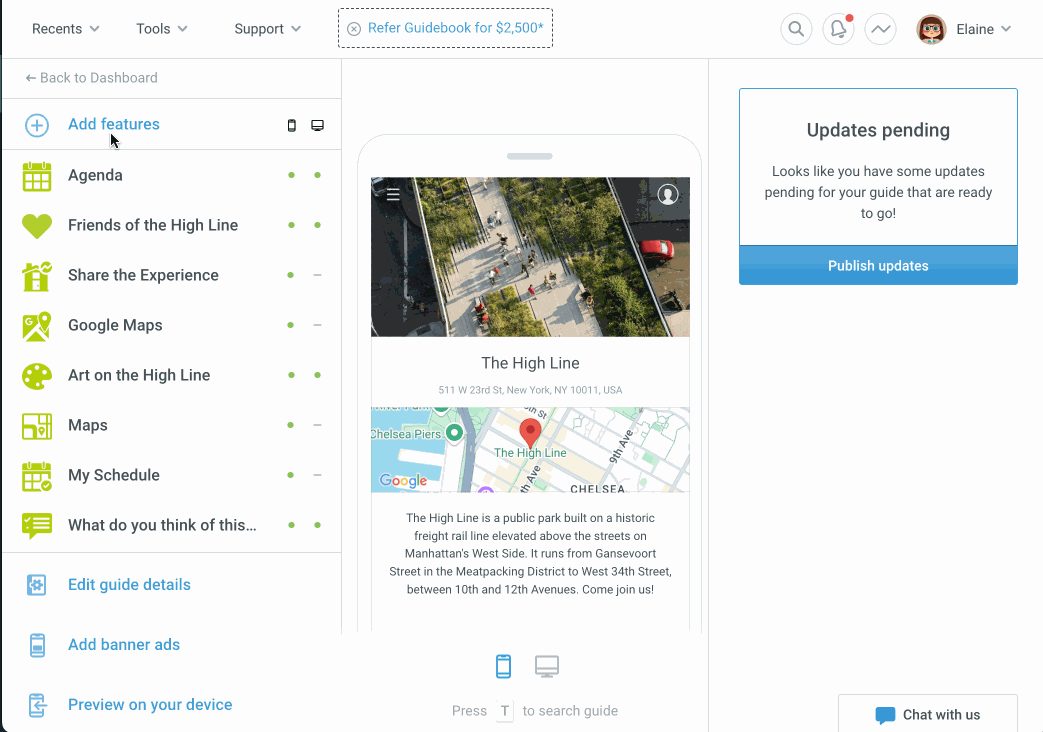Click the Publish updates button
This screenshot has height=732, width=1043.
pos(878,266)
